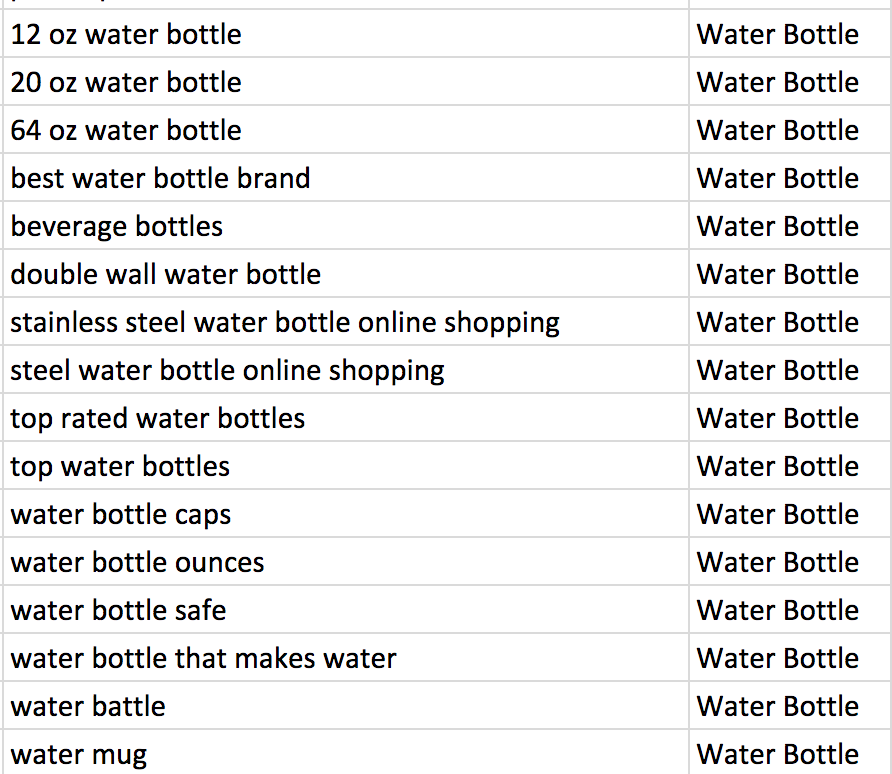Click the "double wall water bottle" cell
Image resolution: width=892 pixels, height=774 pixels.
pyautogui.click(x=166, y=275)
